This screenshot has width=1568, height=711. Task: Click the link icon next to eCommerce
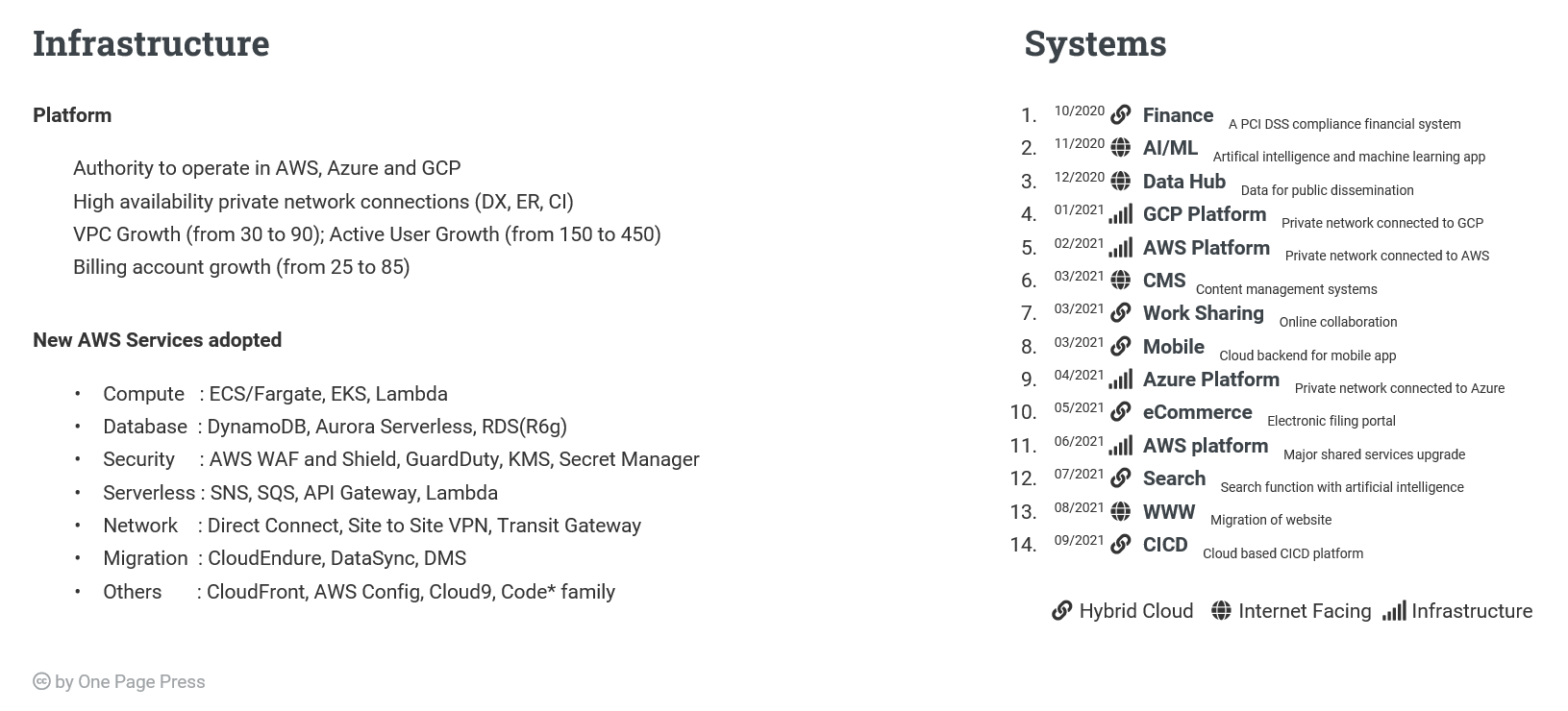tap(1120, 412)
